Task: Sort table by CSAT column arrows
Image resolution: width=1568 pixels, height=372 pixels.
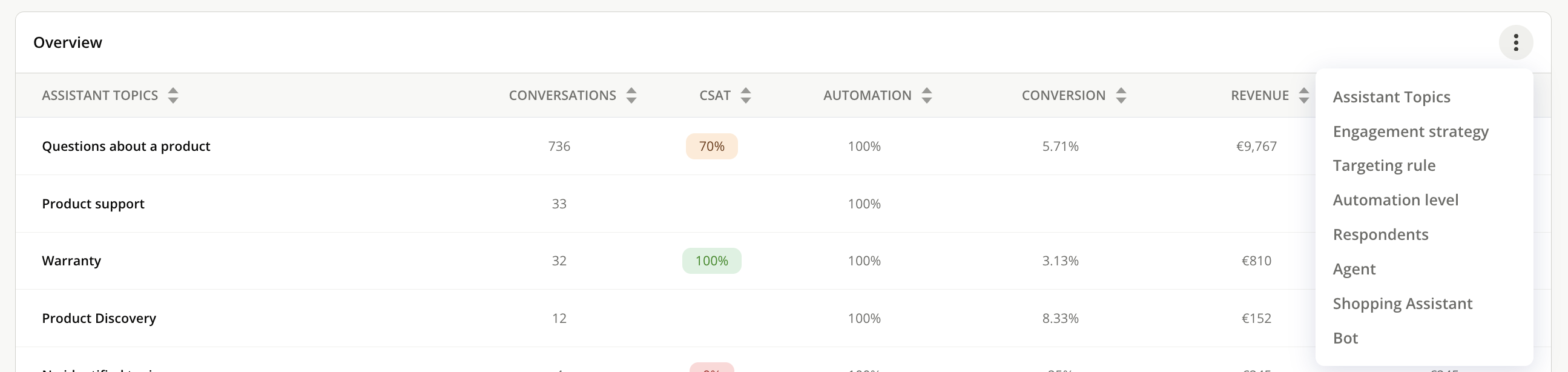Action: 746,96
